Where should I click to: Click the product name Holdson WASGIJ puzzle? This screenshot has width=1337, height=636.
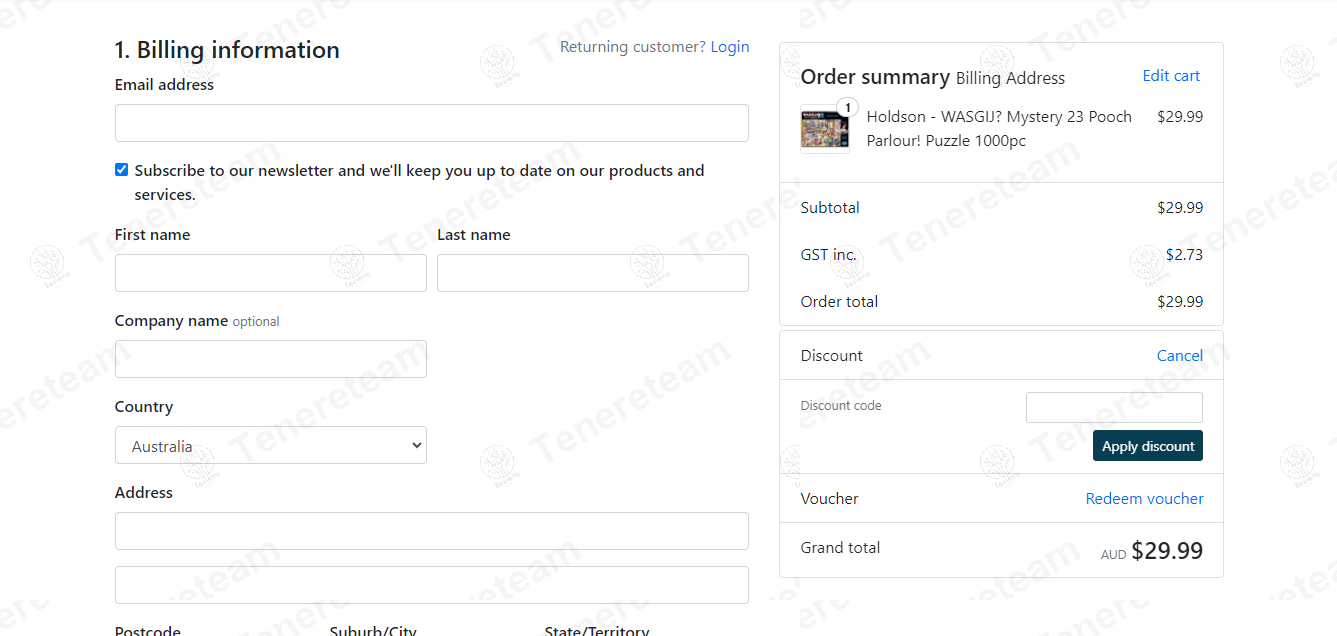[999, 129]
